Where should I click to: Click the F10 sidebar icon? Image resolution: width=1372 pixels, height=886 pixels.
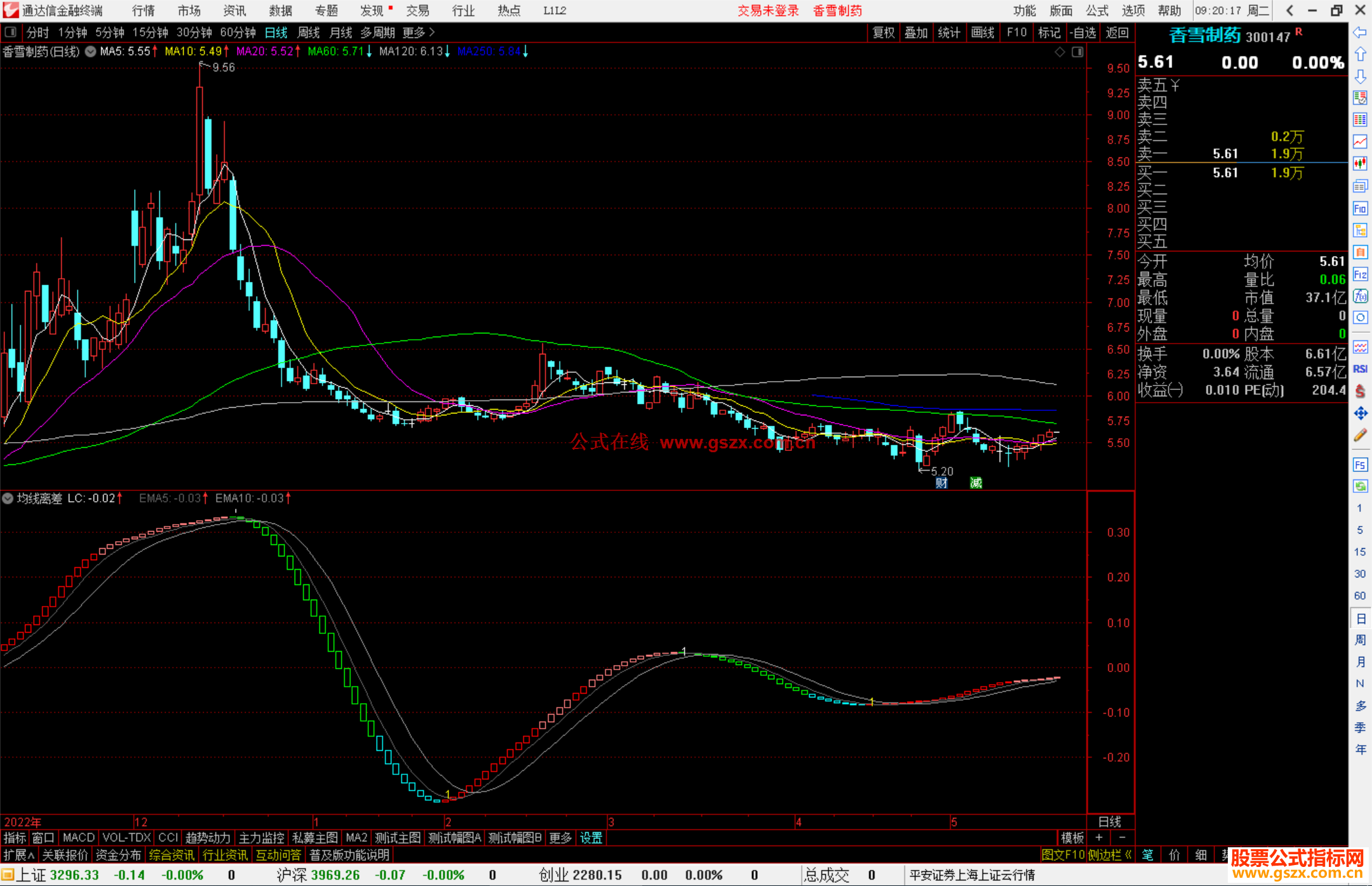point(1360,208)
